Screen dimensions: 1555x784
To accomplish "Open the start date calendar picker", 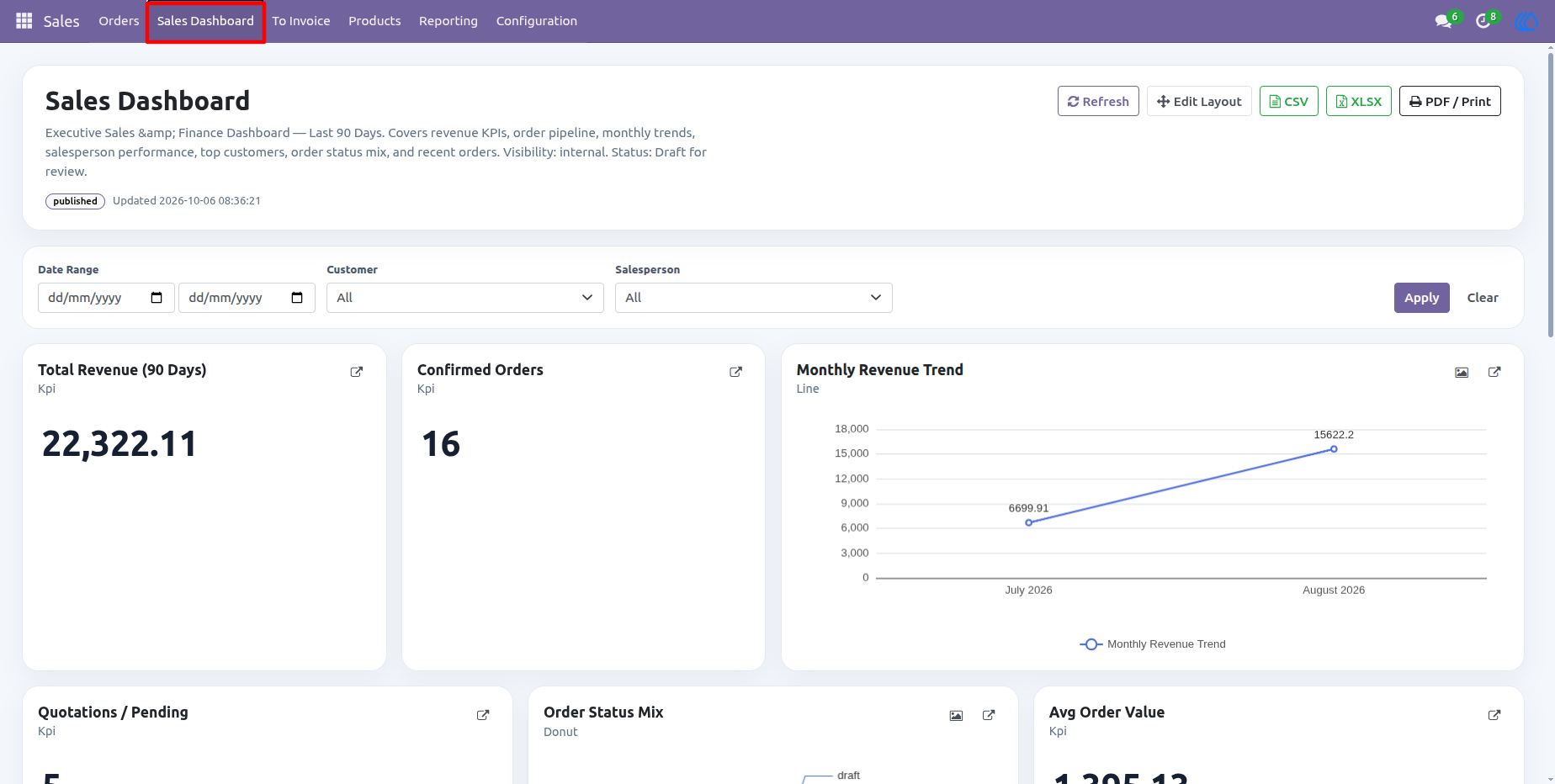I will pyautogui.click(x=157, y=298).
